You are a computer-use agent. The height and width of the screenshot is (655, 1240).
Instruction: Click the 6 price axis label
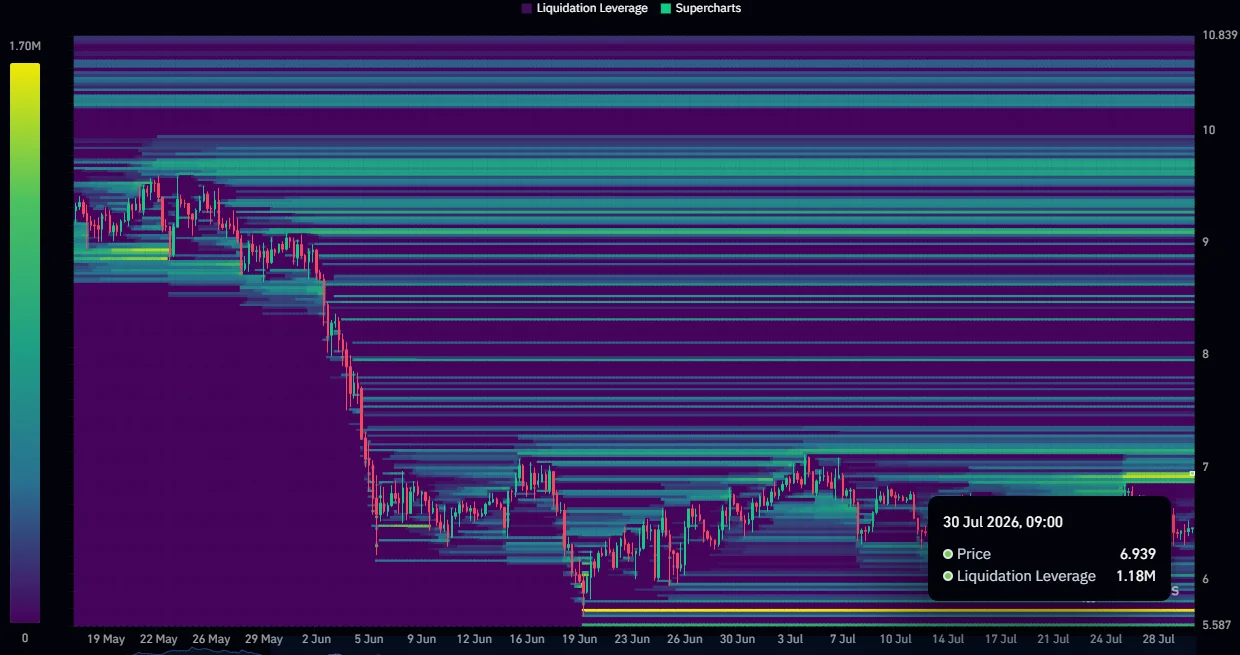(1205, 579)
